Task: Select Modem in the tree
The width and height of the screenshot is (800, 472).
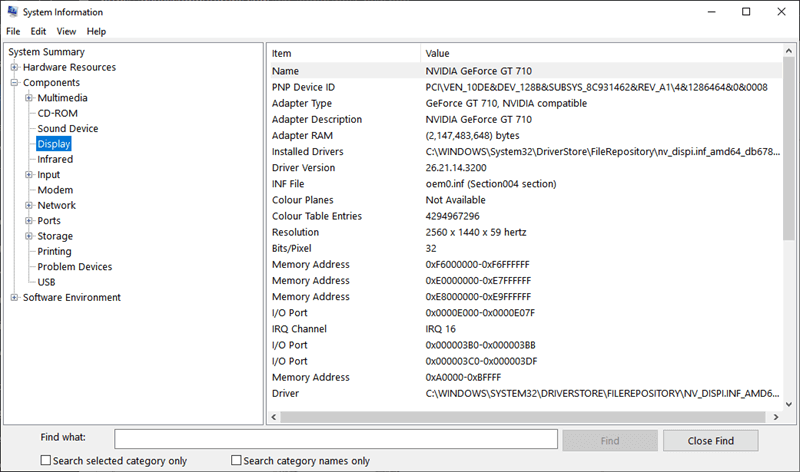Action: click(55, 190)
